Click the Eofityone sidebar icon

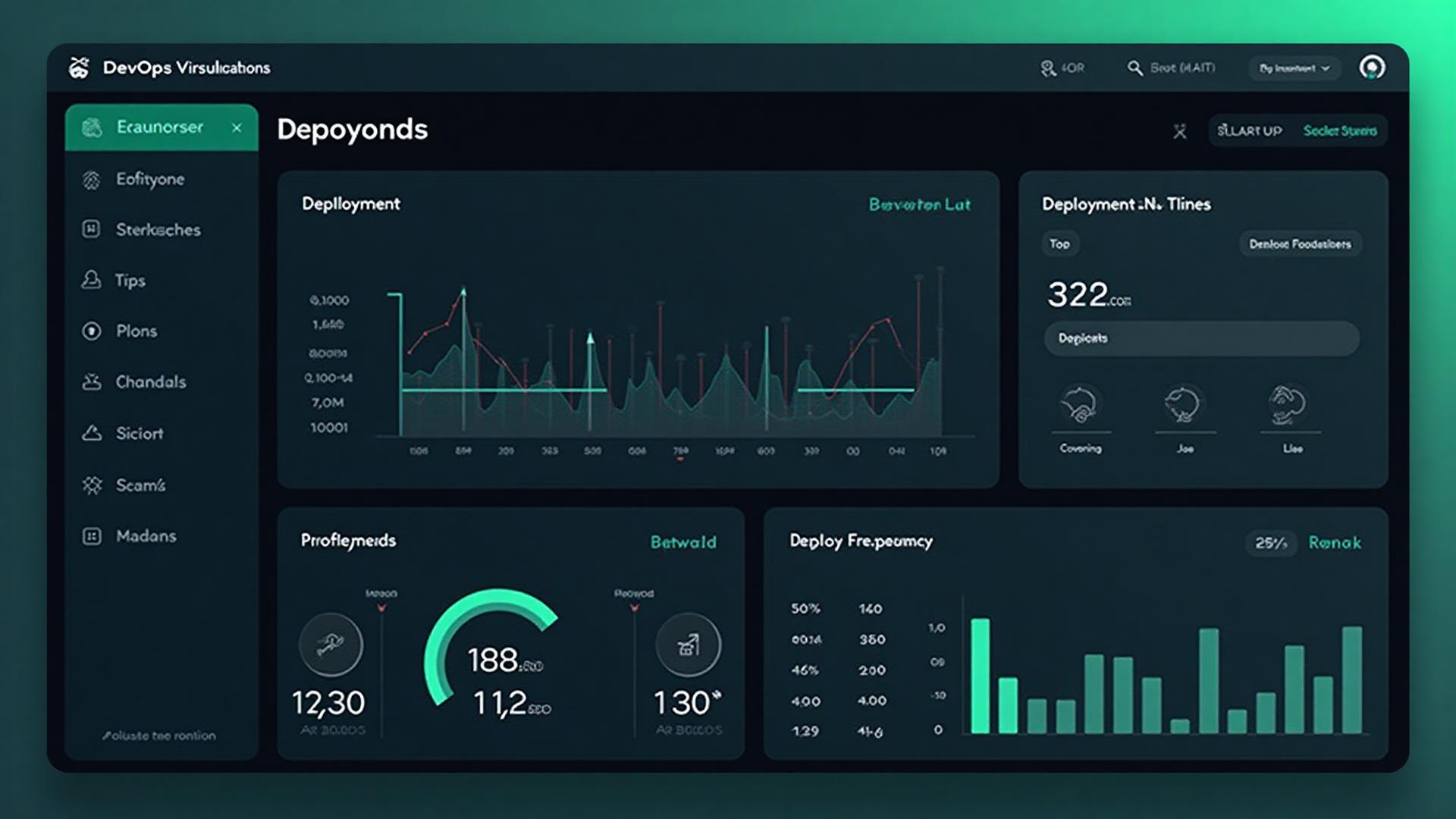pos(91,180)
